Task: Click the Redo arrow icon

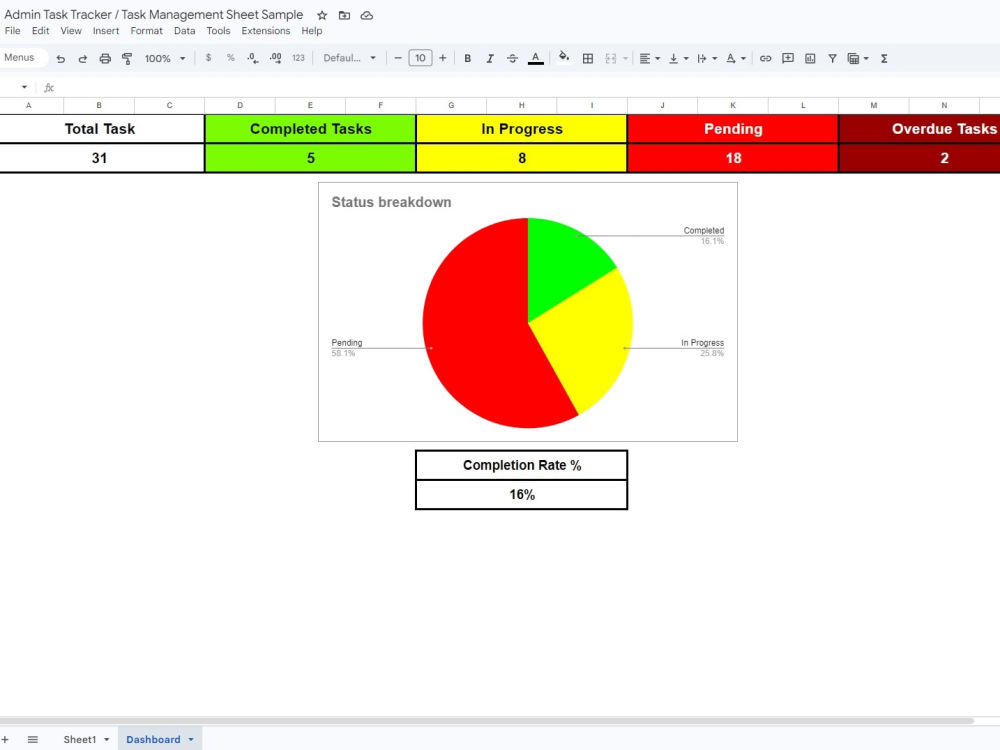Action: (x=83, y=59)
